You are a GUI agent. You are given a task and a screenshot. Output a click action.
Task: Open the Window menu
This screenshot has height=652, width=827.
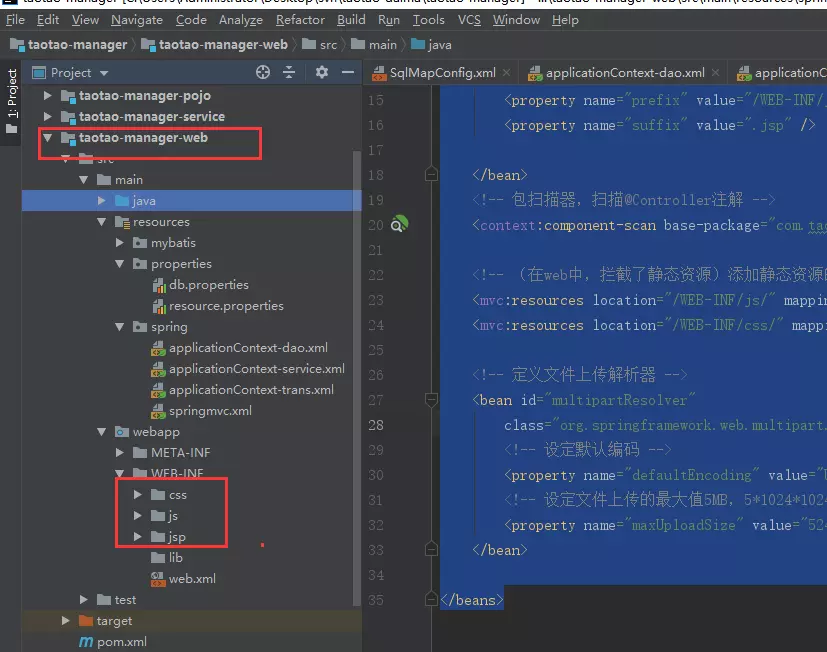coord(516,20)
